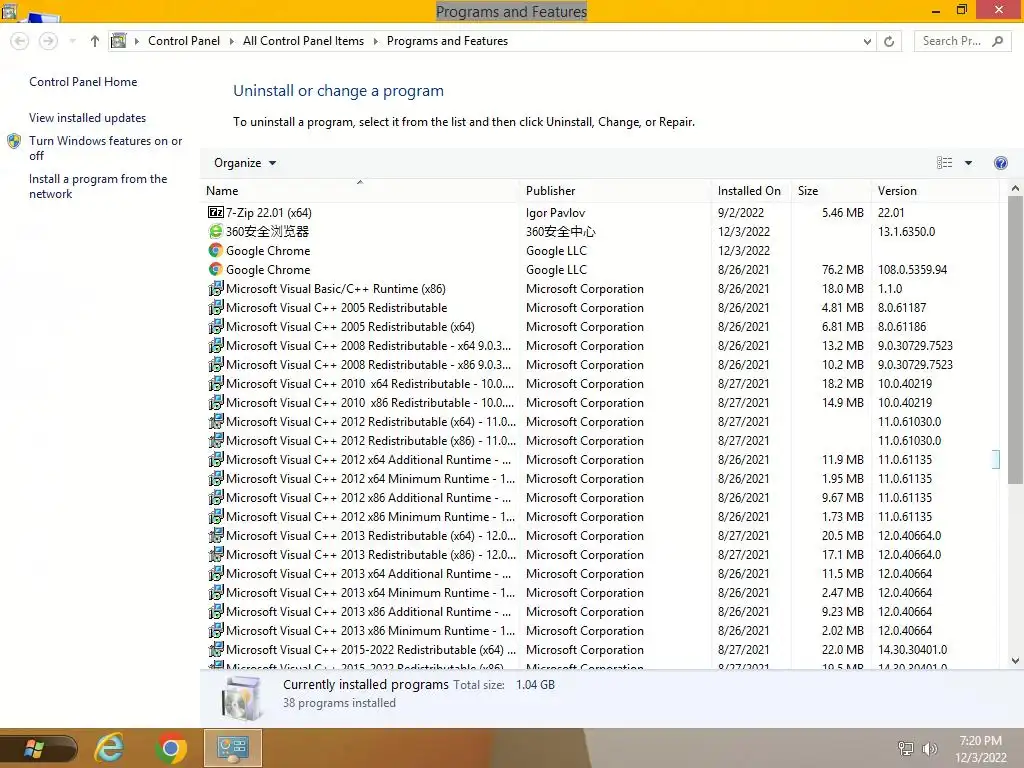Focus the Search Programs input field
The height and width of the screenshot is (768, 1024).
(x=952, y=41)
